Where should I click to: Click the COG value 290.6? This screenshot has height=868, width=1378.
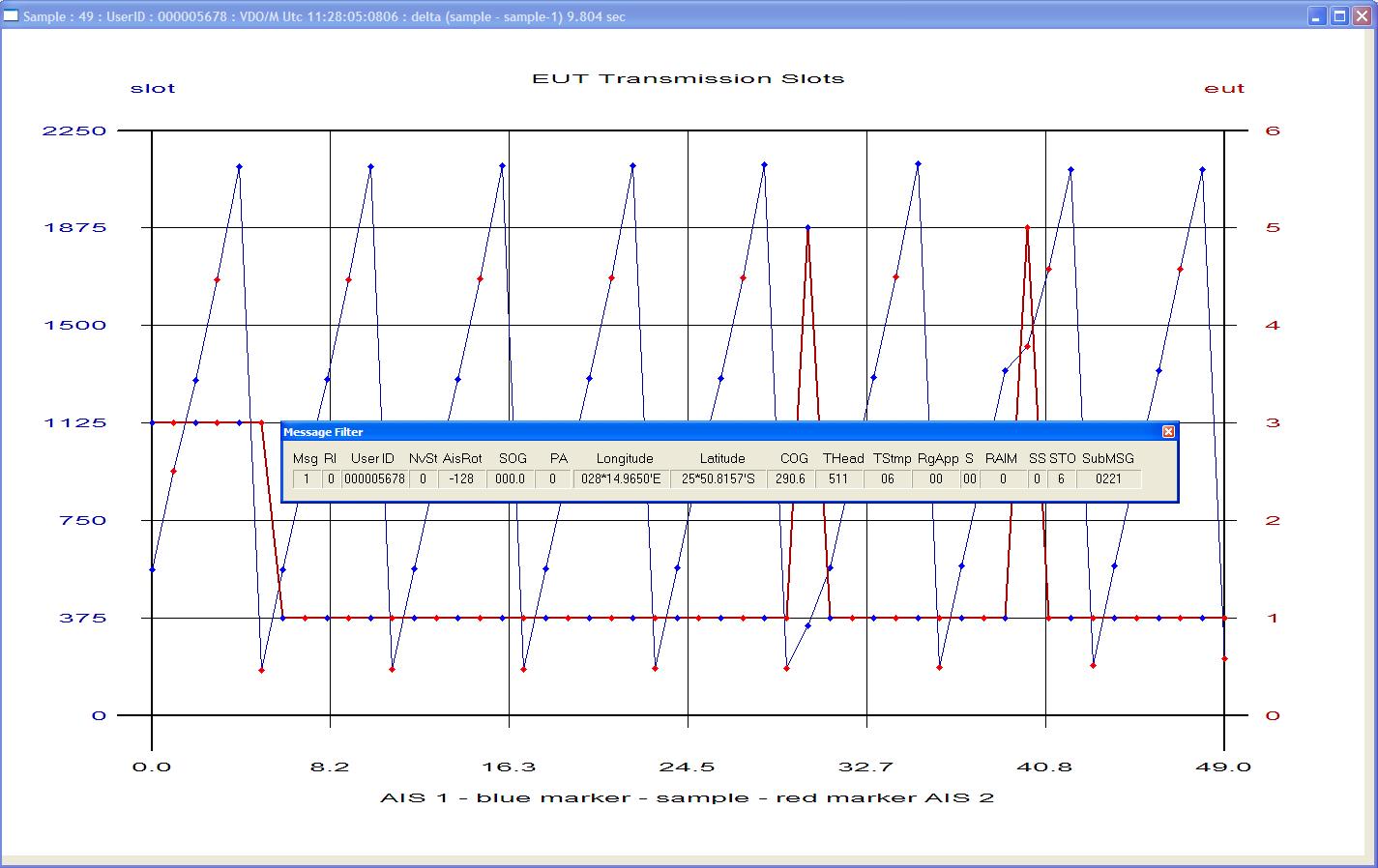point(790,478)
